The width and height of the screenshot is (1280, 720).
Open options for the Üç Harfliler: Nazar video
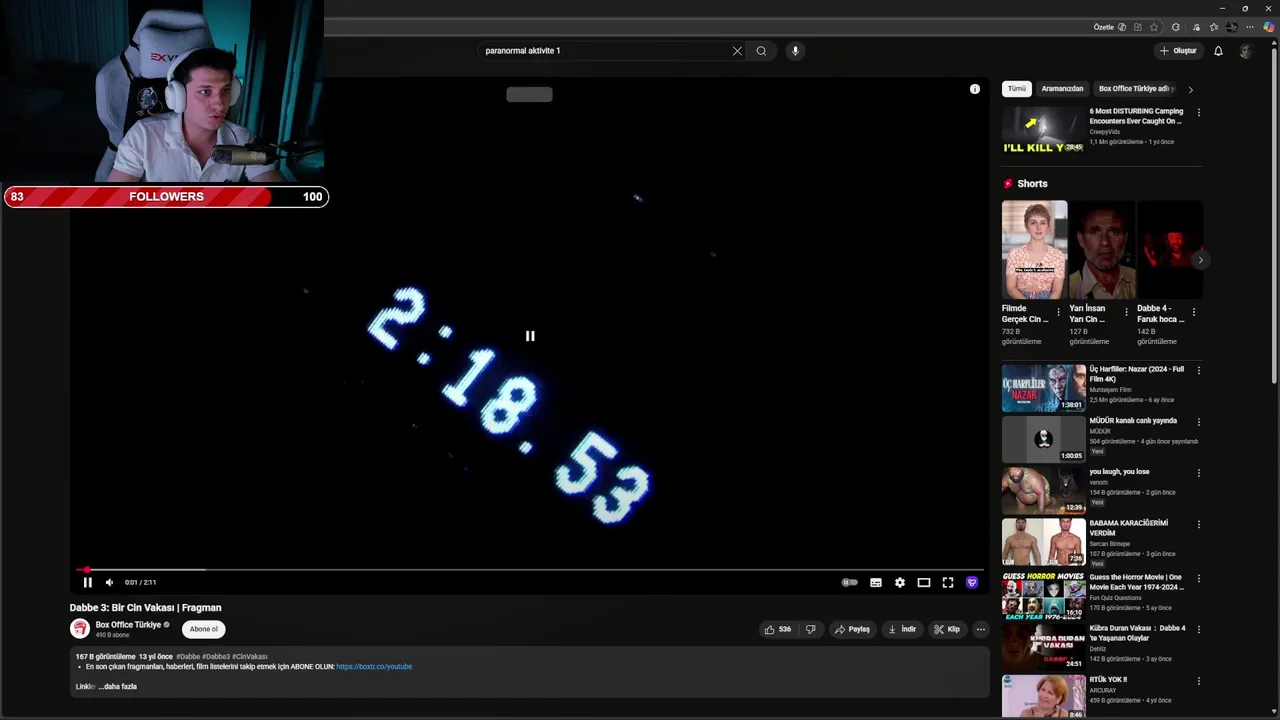[x=1198, y=371]
